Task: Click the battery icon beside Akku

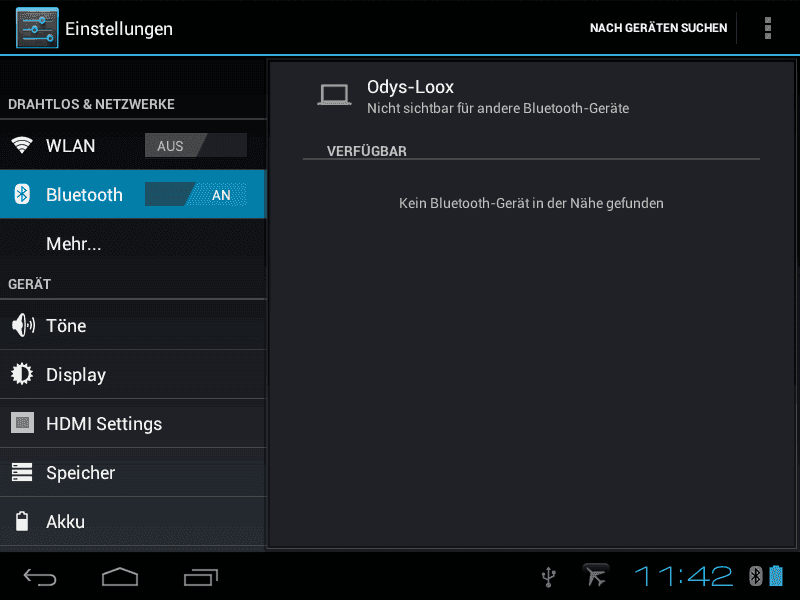Action: click(22, 521)
